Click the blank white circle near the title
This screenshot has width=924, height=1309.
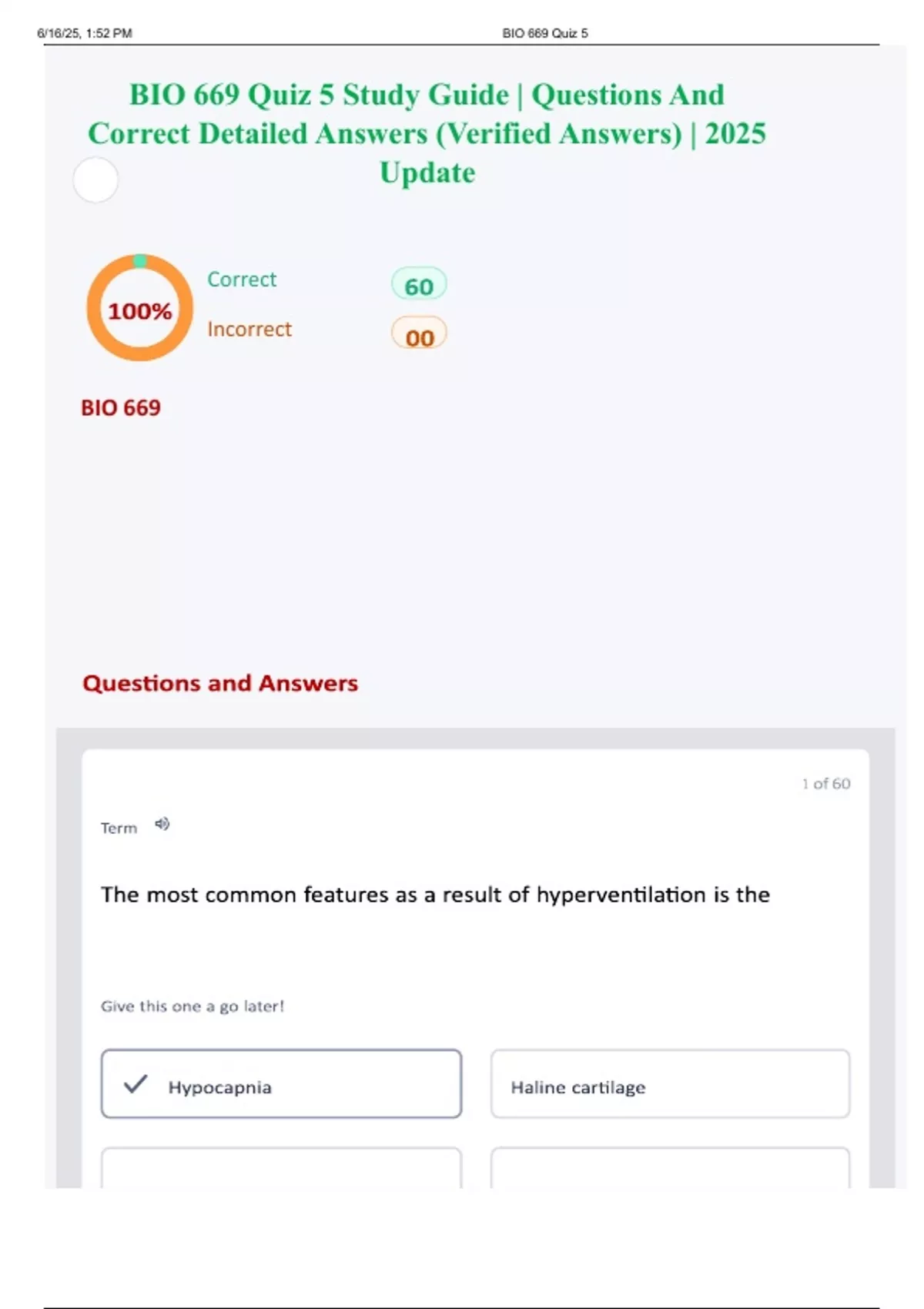pos(95,180)
